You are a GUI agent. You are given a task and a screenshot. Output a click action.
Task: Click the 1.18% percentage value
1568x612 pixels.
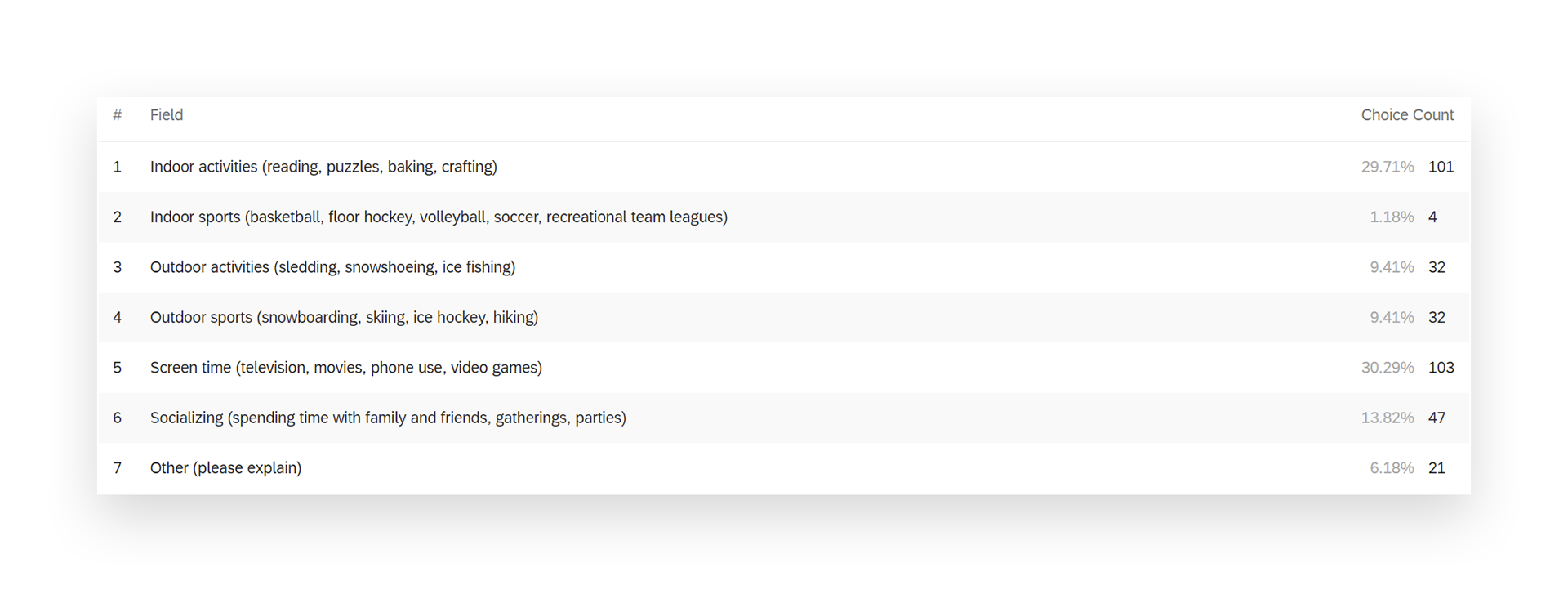[x=1392, y=217]
